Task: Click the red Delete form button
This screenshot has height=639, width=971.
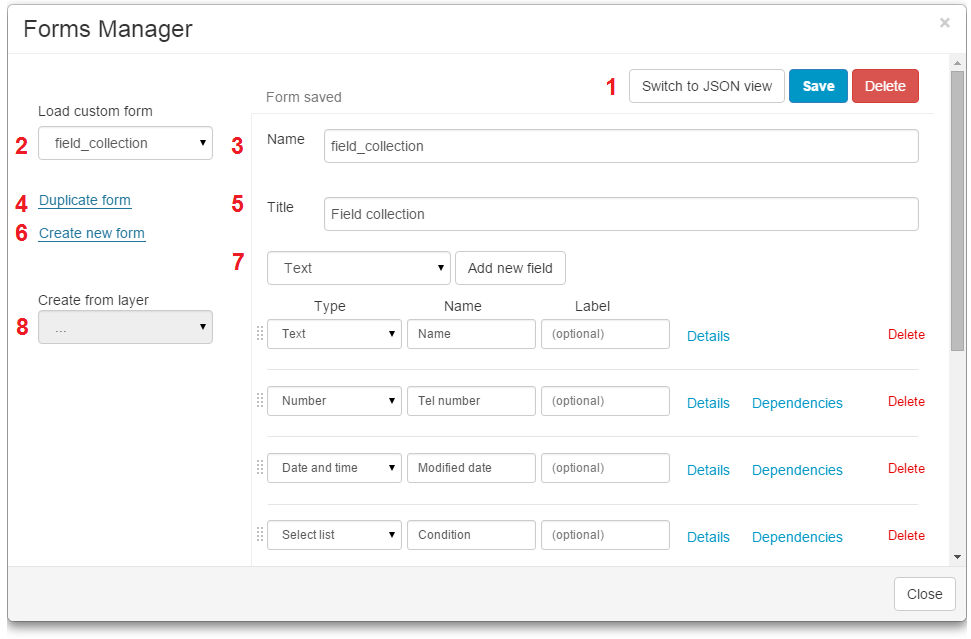Action: point(884,86)
